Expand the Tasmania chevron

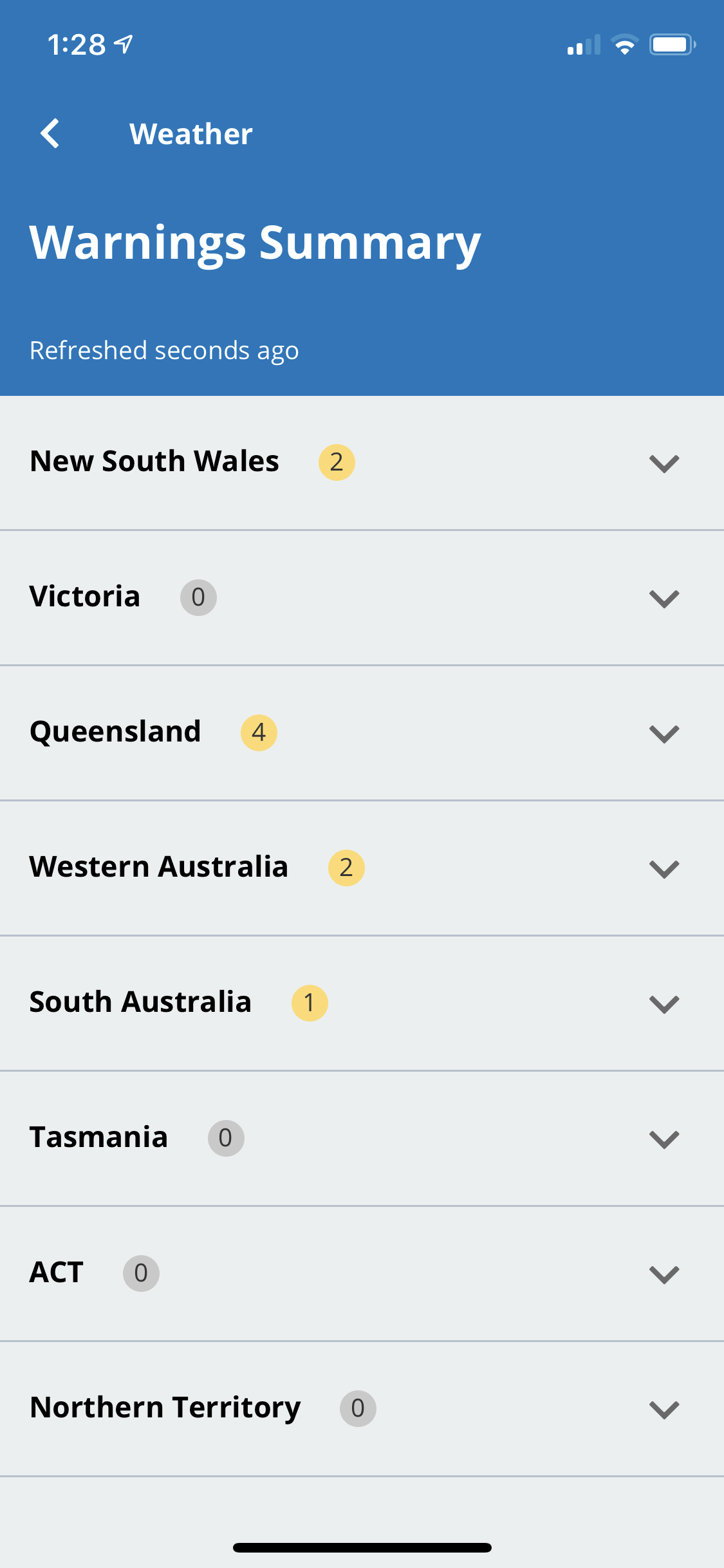[x=664, y=1139]
